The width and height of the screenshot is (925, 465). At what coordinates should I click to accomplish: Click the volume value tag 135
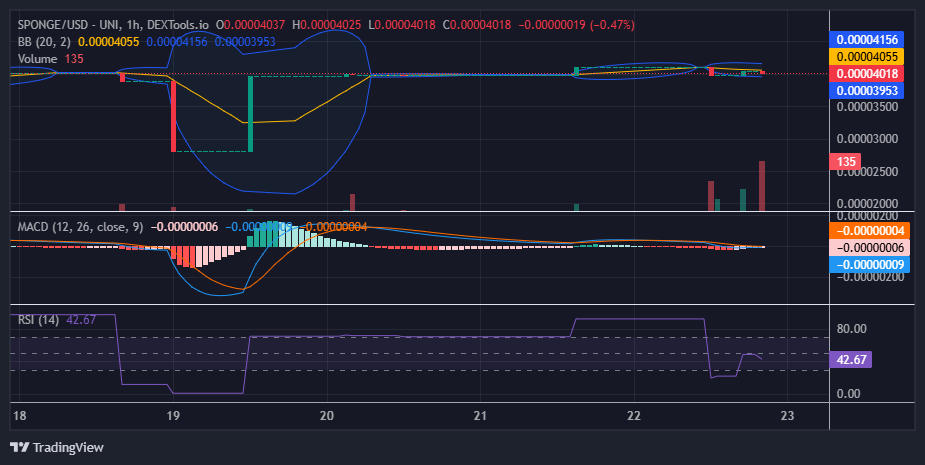coord(845,162)
